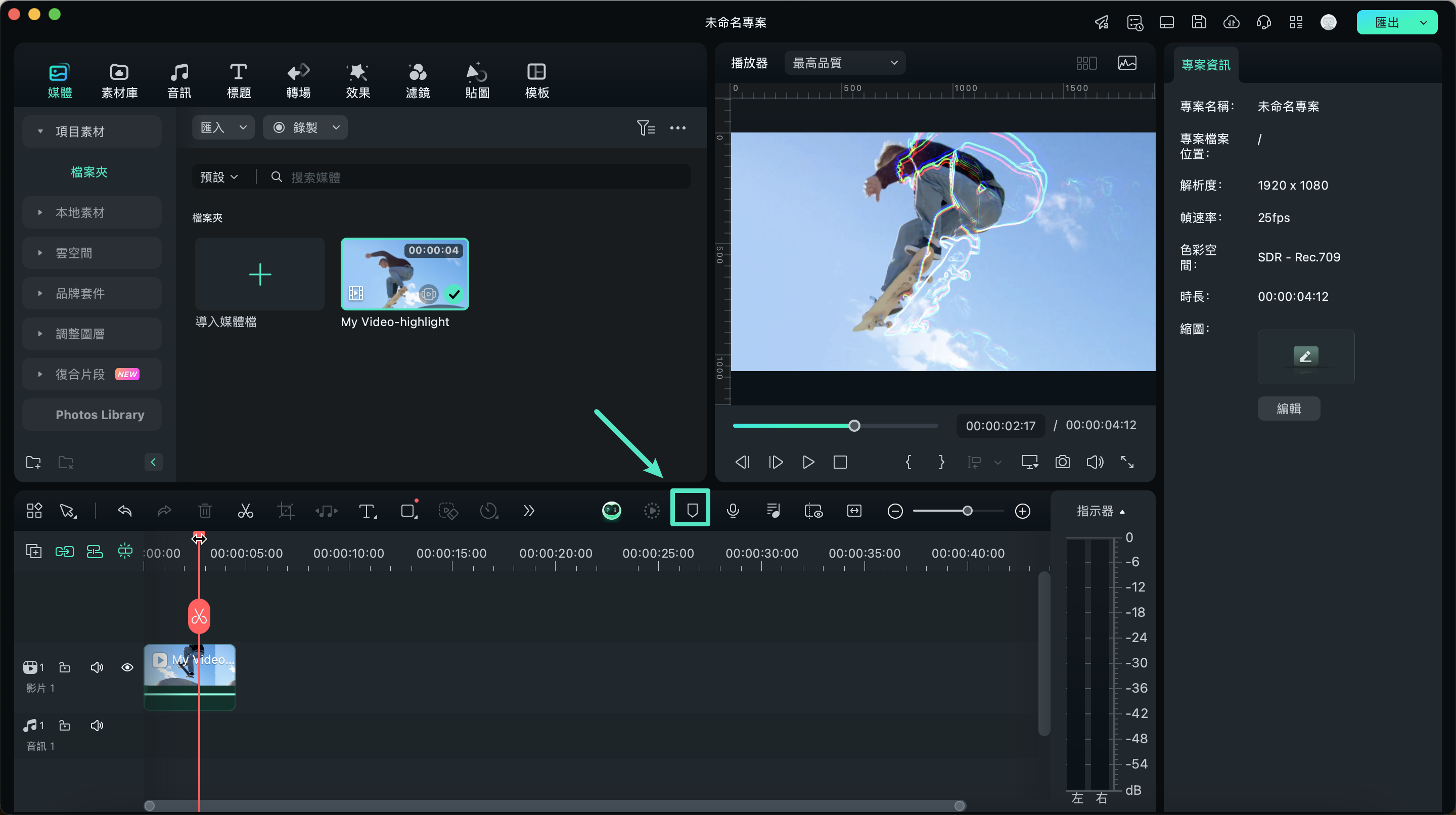Toggle timeline snapping icon
Screen dimensions: 1456x815
click(x=125, y=551)
